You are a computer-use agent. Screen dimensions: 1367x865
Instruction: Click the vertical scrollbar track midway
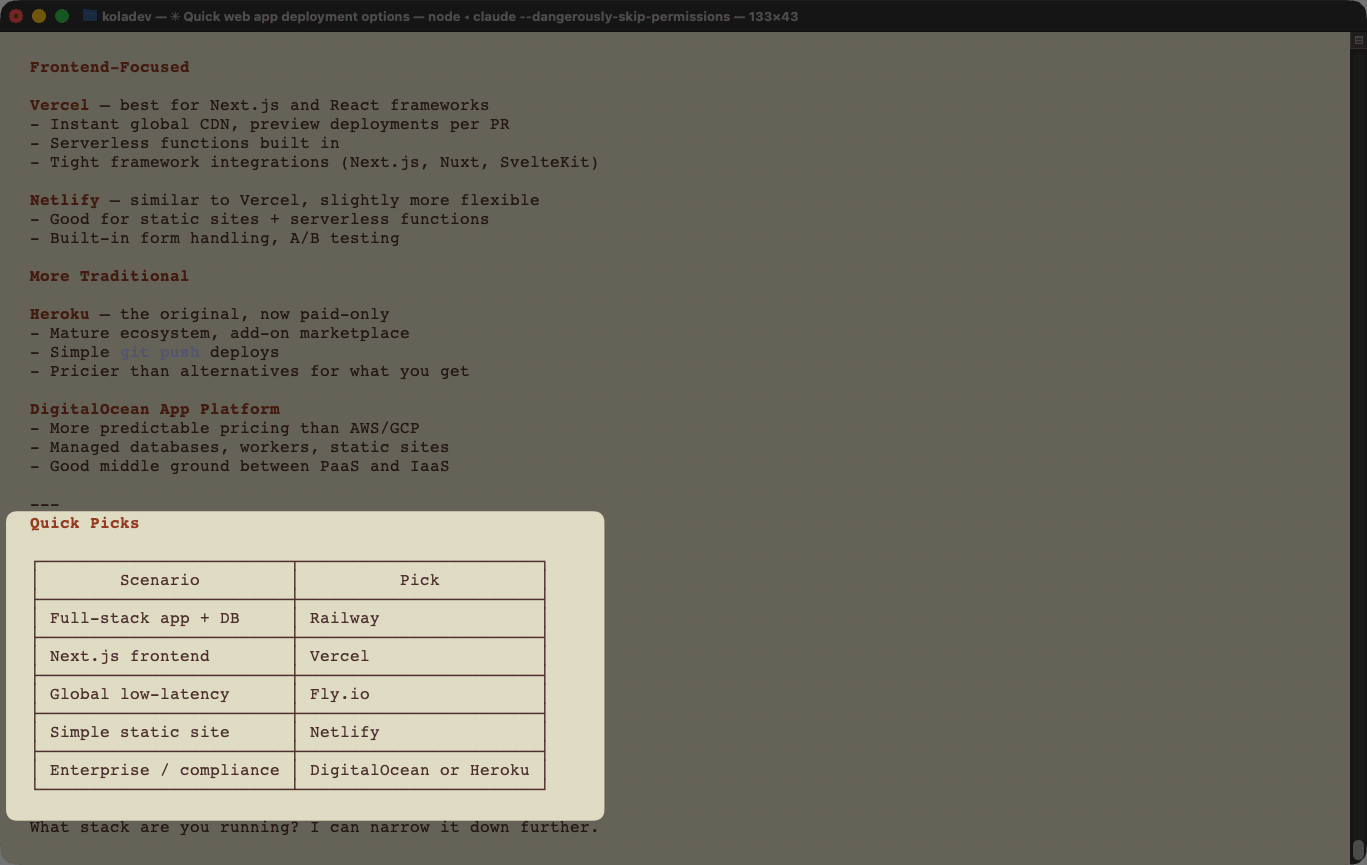tap(1358, 440)
